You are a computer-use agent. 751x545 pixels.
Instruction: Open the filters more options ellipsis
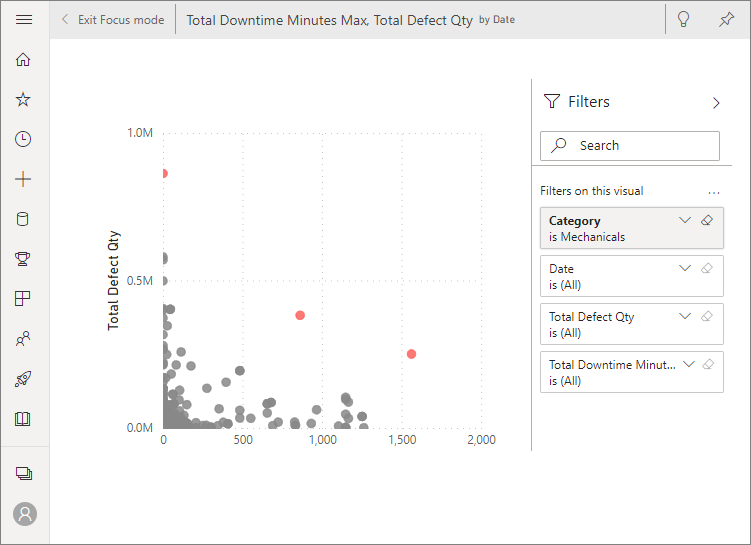(713, 191)
